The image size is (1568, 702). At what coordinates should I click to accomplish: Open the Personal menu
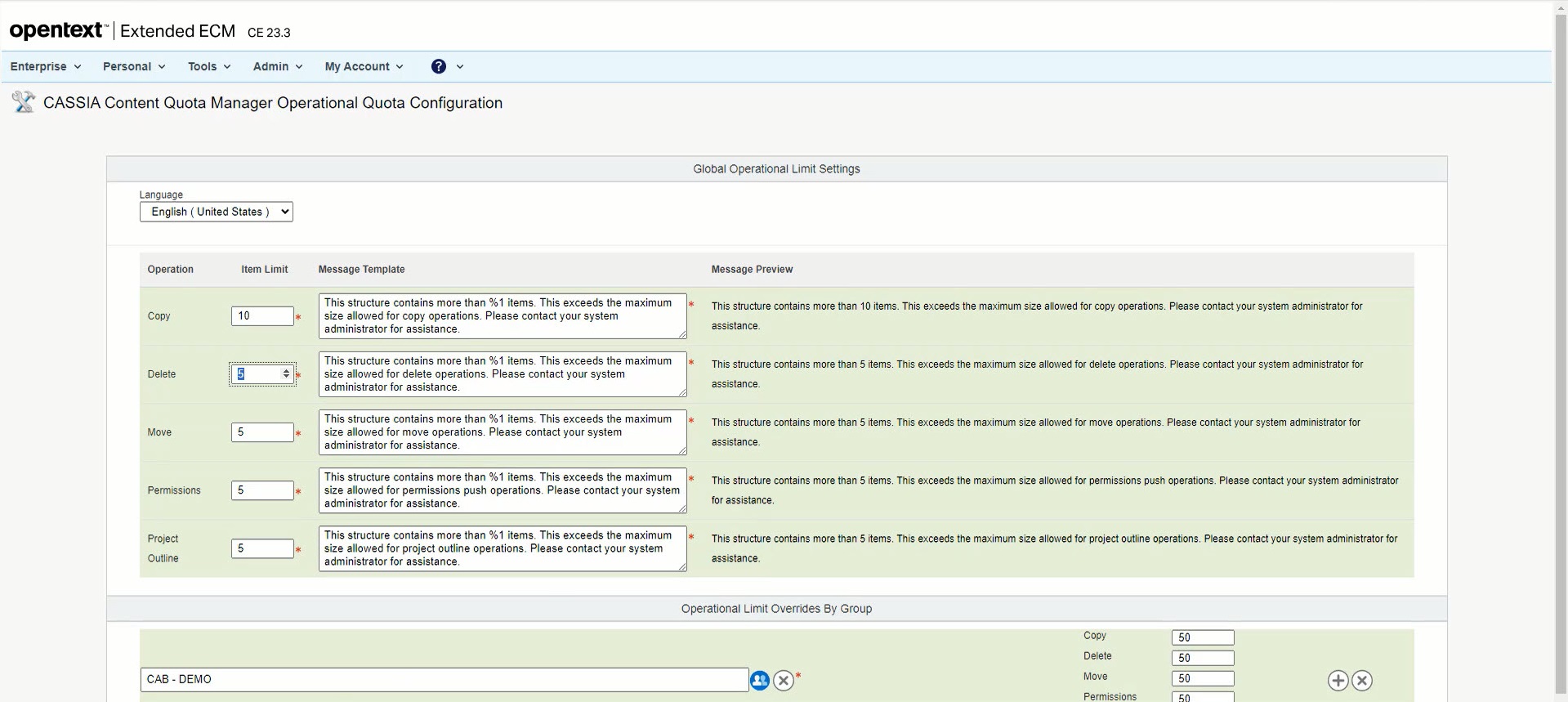(x=134, y=67)
